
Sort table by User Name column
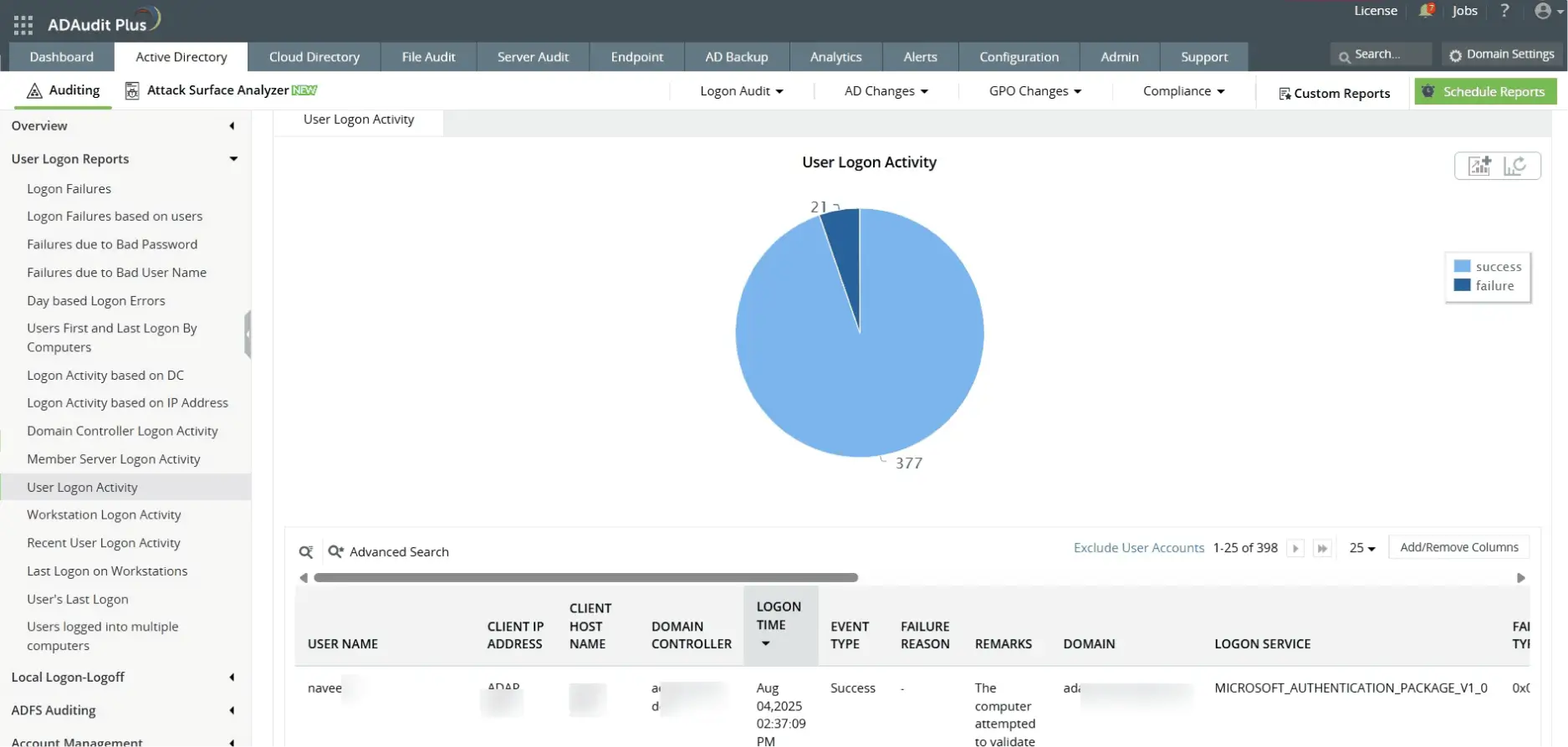(343, 644)
